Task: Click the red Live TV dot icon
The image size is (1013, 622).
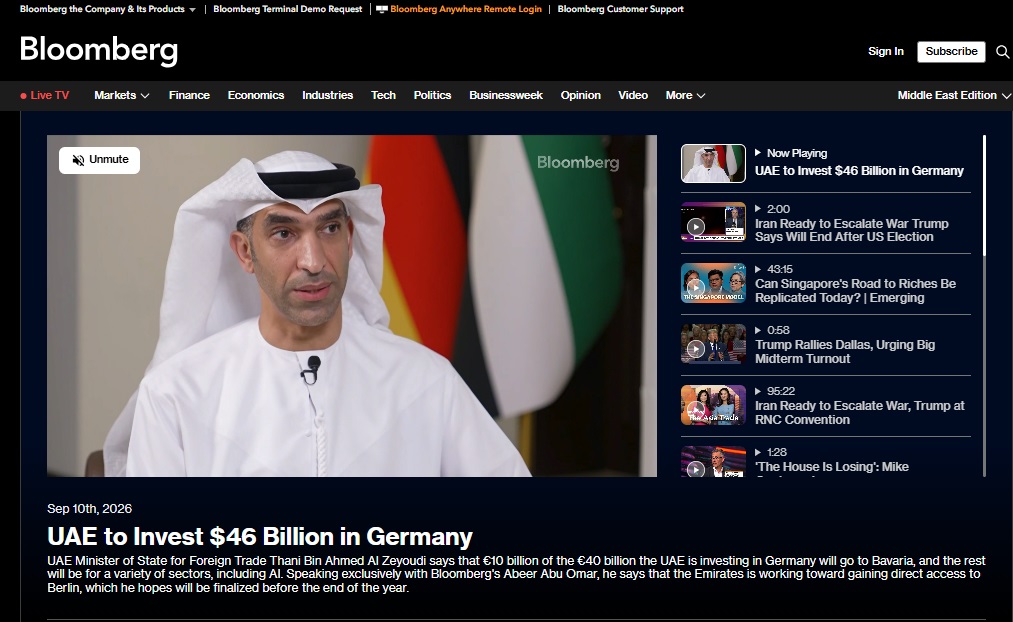Action: pos(23,96)
